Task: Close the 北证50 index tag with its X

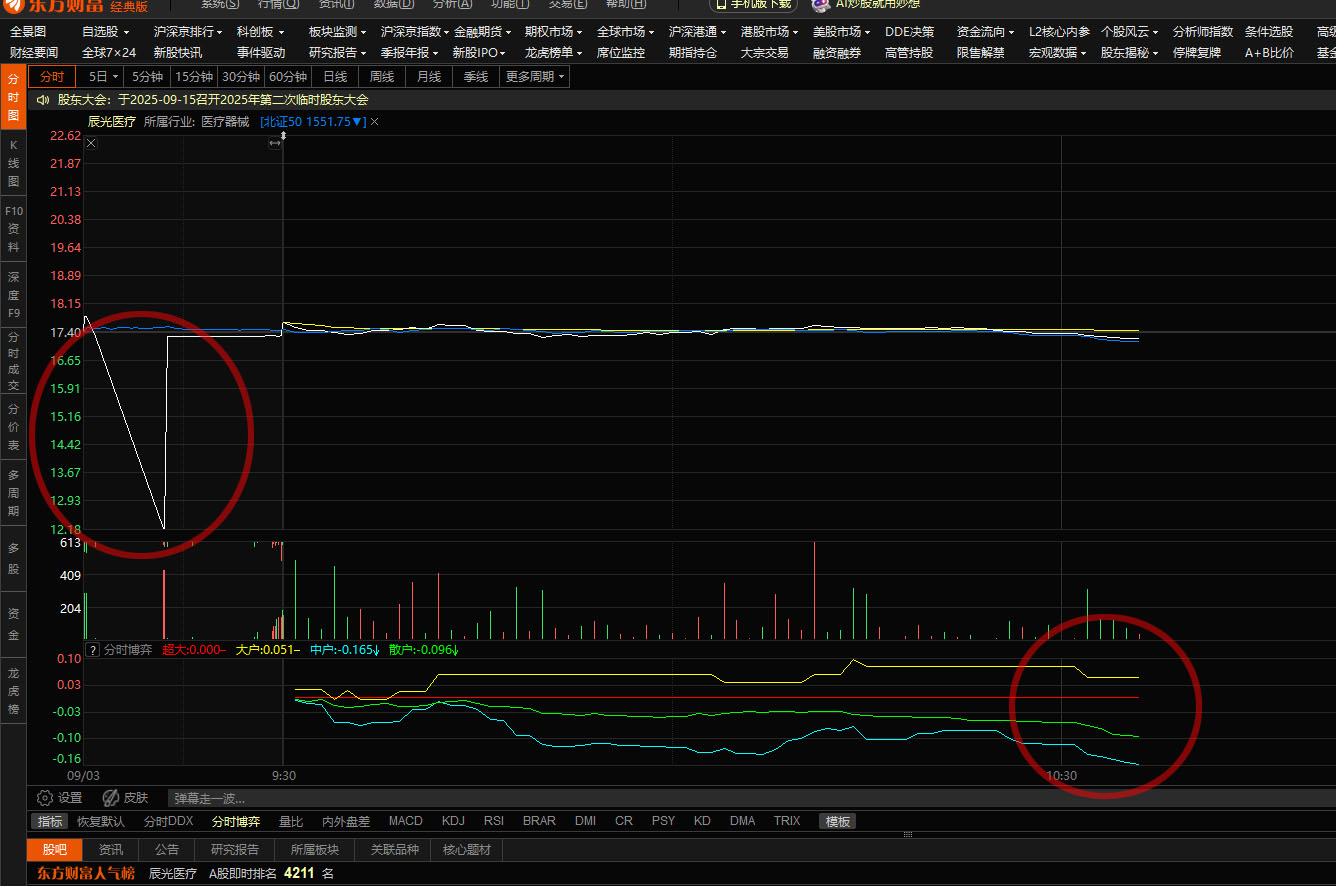Action: coord(375,122)
